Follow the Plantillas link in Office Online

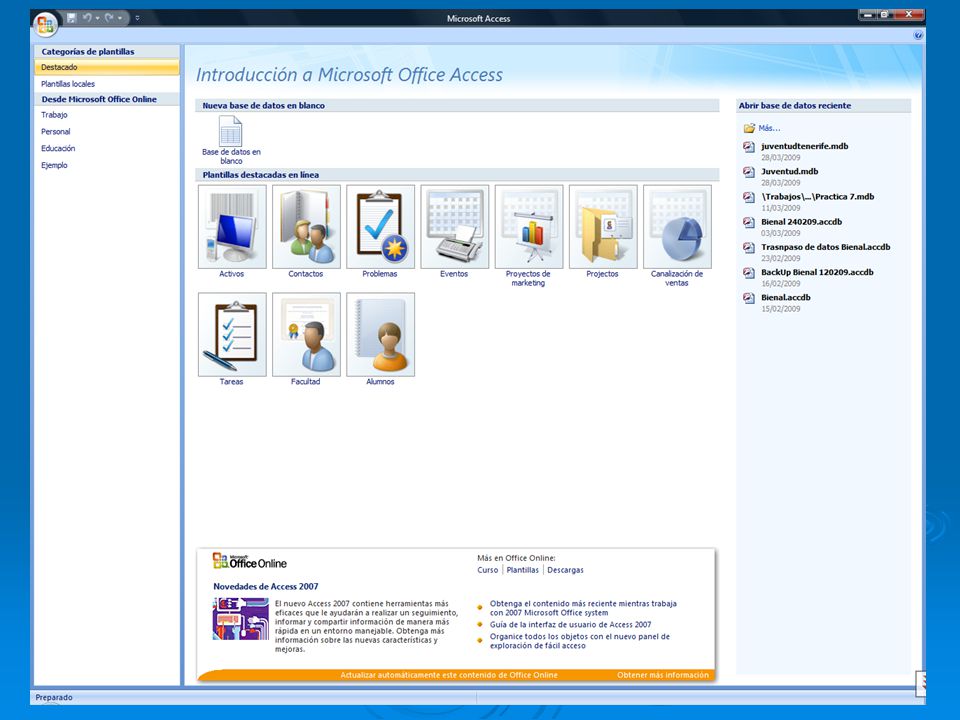[523, 570]
